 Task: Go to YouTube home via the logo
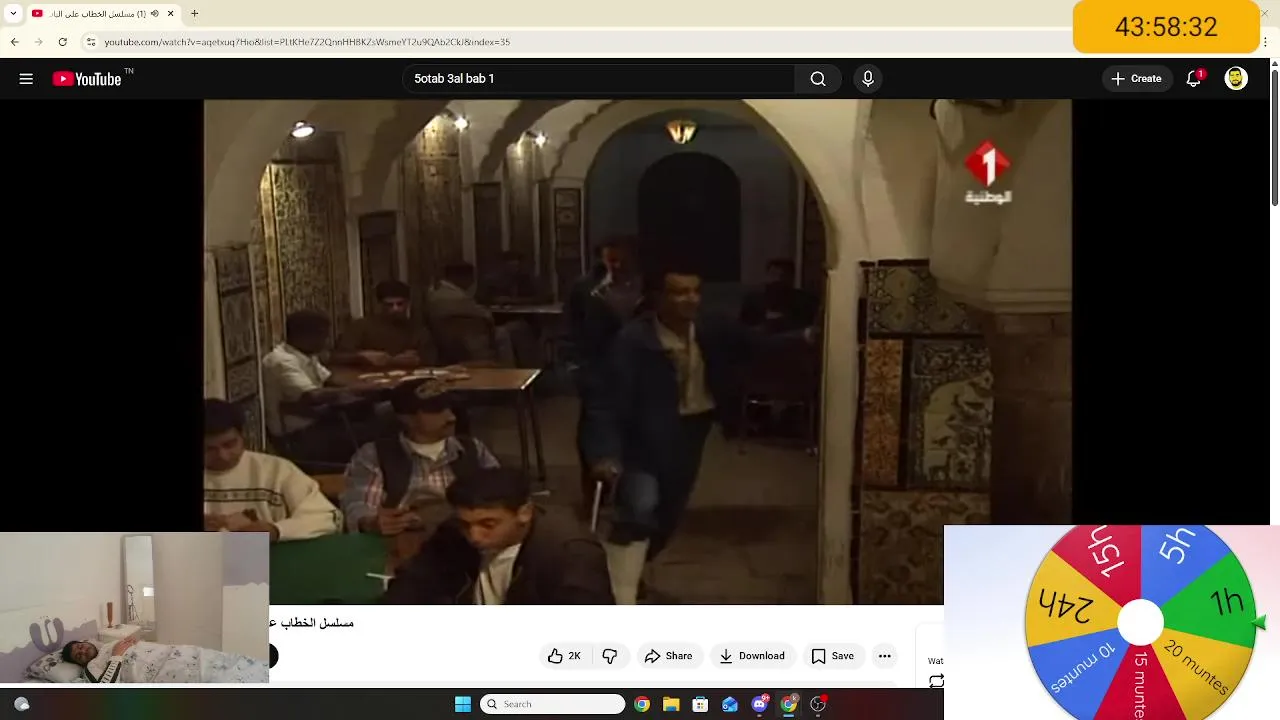coord(87,79)
